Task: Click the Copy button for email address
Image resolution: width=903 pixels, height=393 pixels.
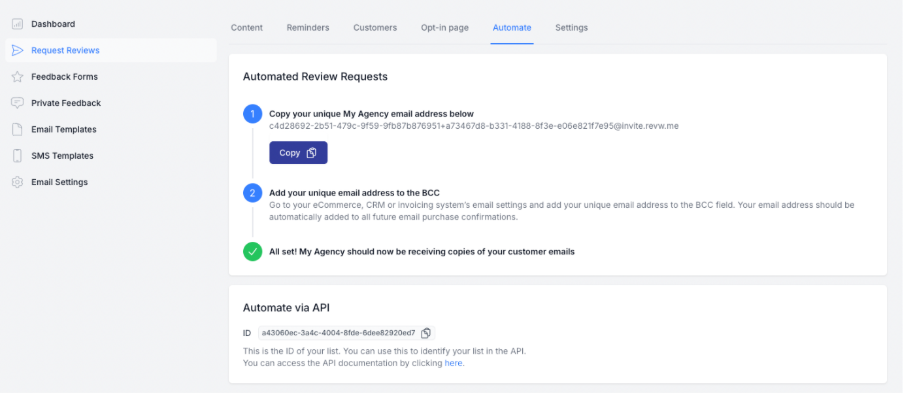Action: click(x=298, y=153)
